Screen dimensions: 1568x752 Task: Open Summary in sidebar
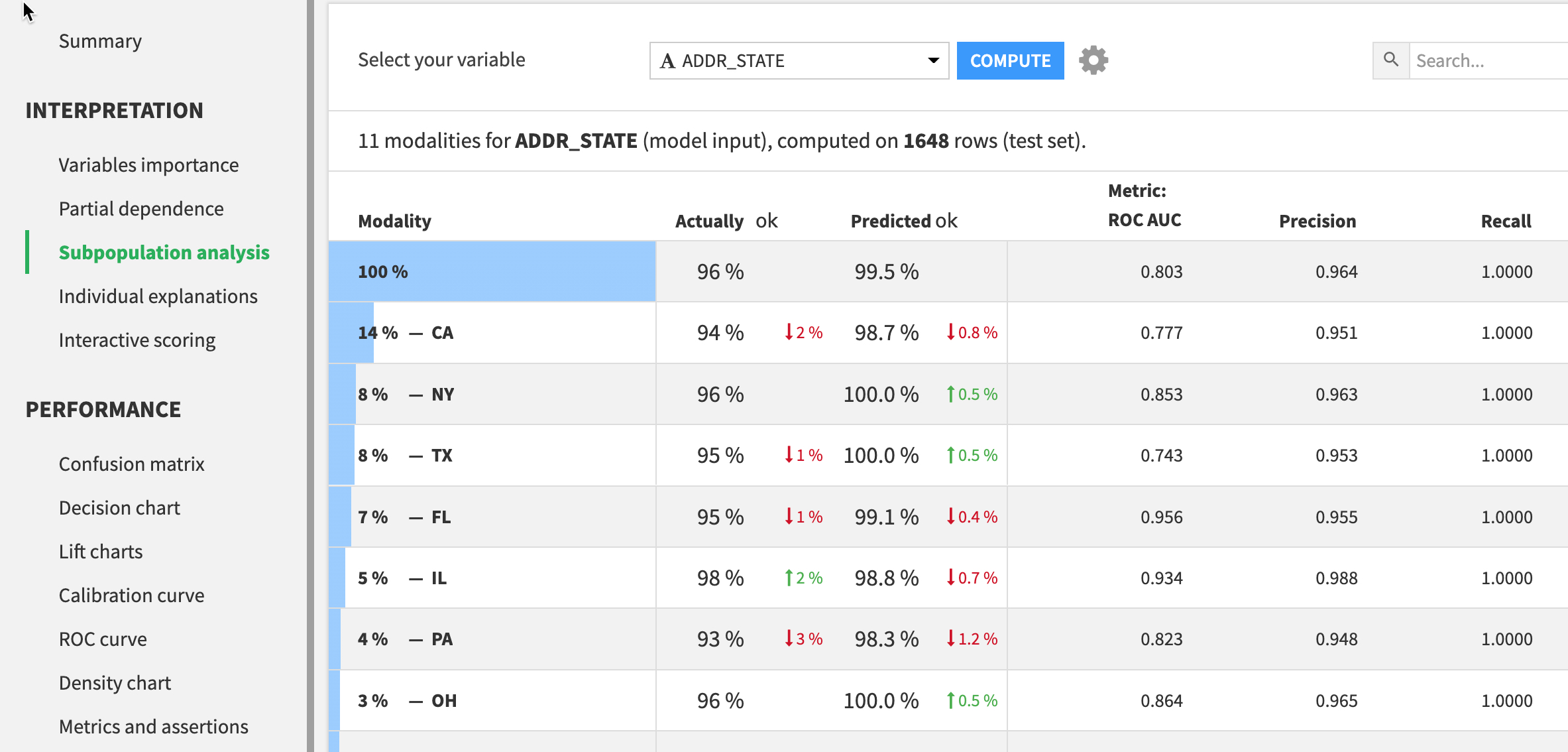pos(100,41)
